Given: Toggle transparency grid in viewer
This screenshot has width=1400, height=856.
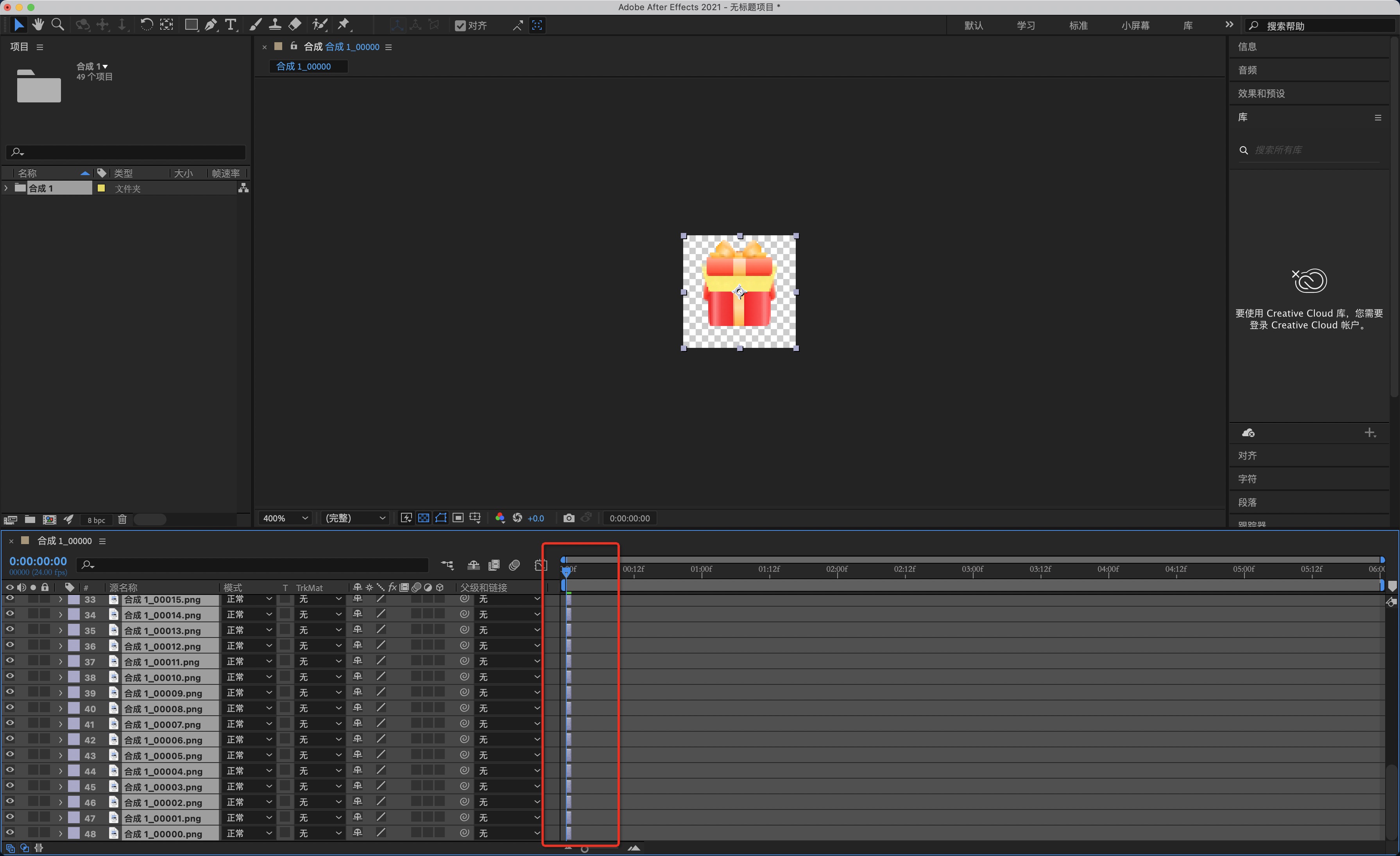Looking at the screenshot, I should pyautogui.click(x=423, y=518).
